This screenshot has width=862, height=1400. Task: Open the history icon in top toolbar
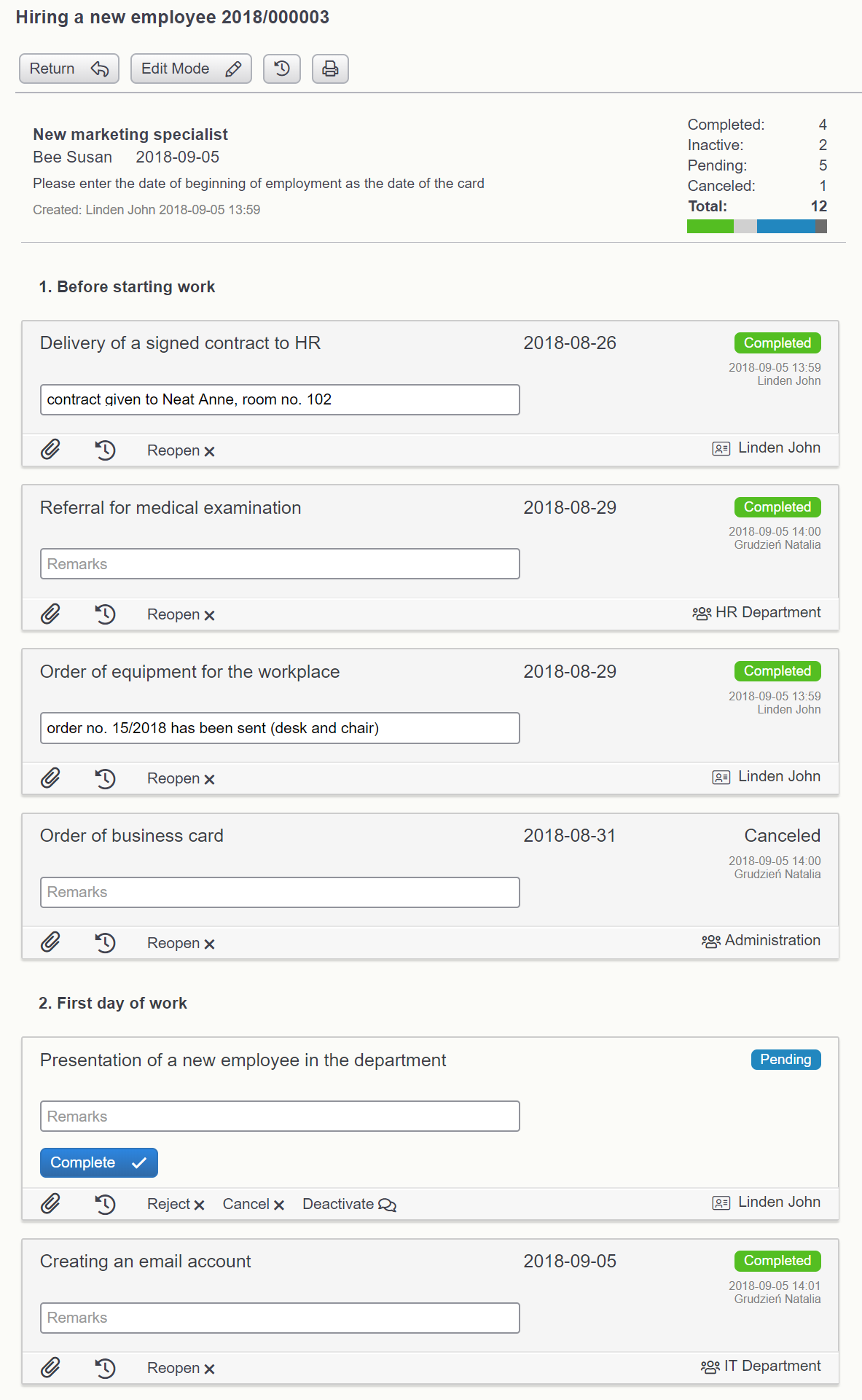point(282,69)
